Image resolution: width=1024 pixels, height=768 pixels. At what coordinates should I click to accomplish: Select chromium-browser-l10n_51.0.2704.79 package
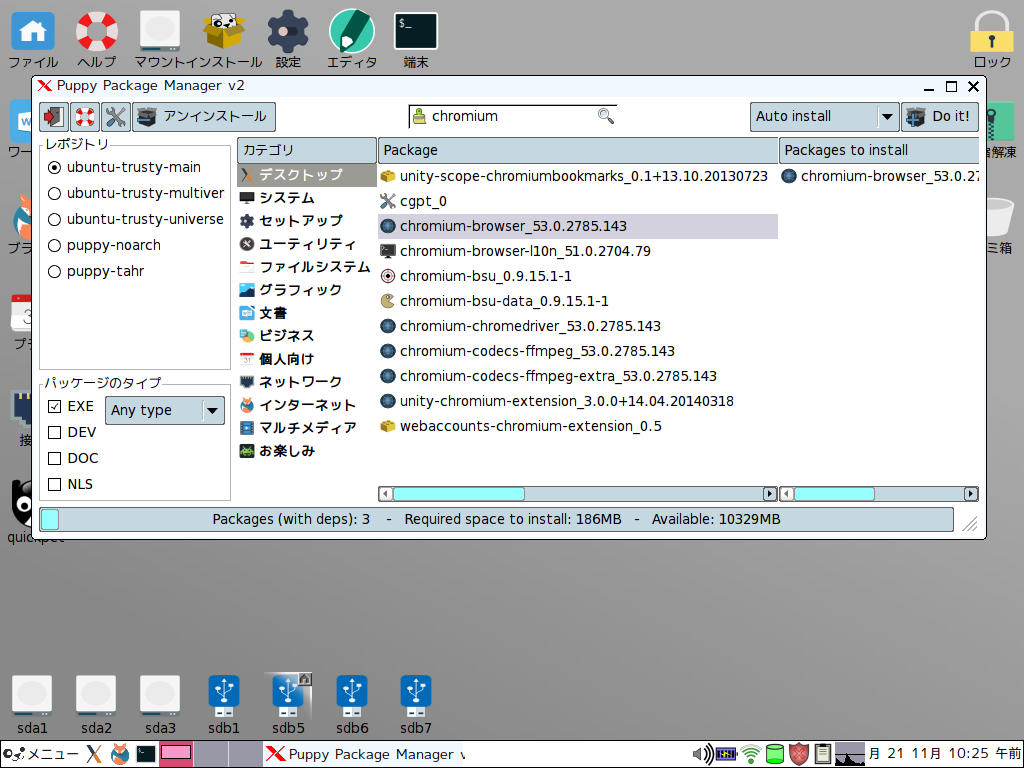578,251
